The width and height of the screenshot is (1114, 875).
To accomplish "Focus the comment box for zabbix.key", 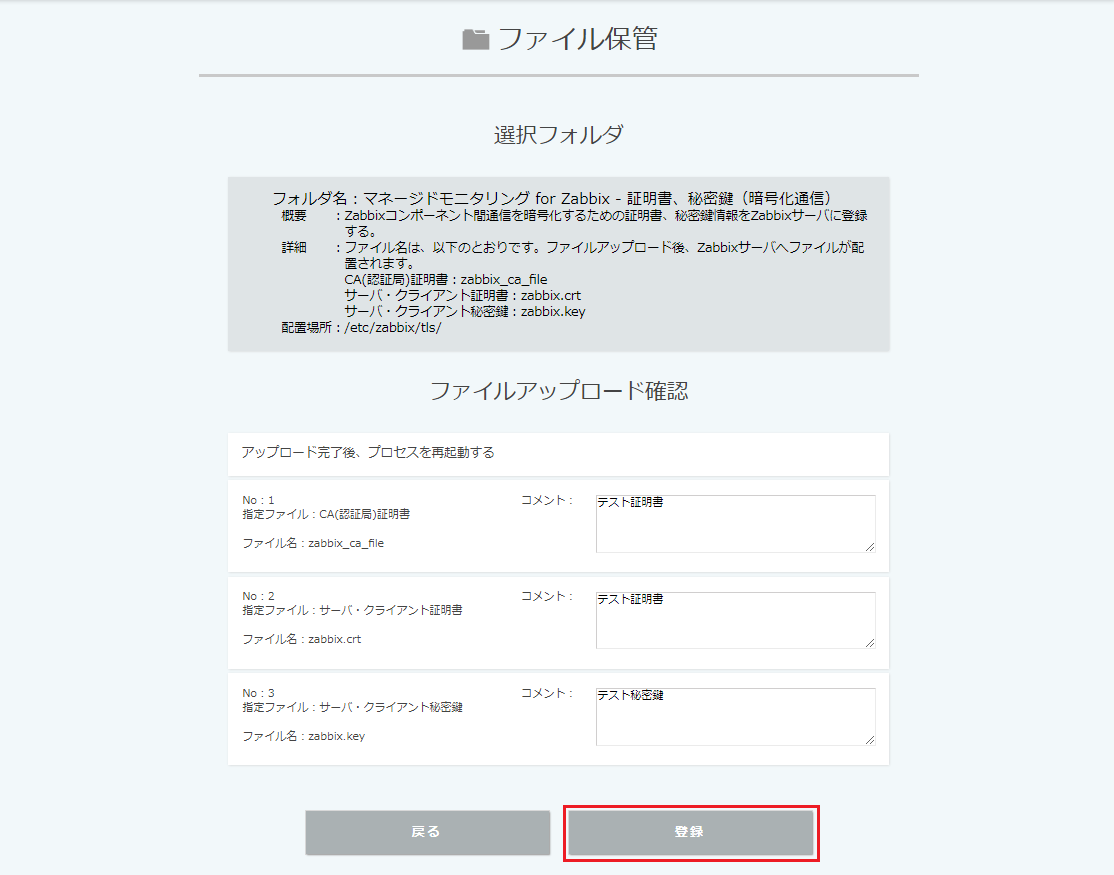I will tap(735, 717).
